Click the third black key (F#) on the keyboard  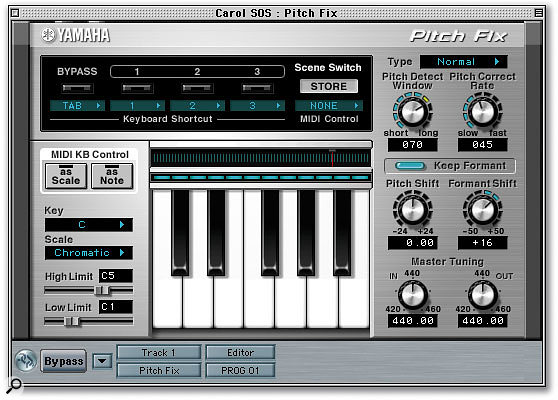click(270, 233)
